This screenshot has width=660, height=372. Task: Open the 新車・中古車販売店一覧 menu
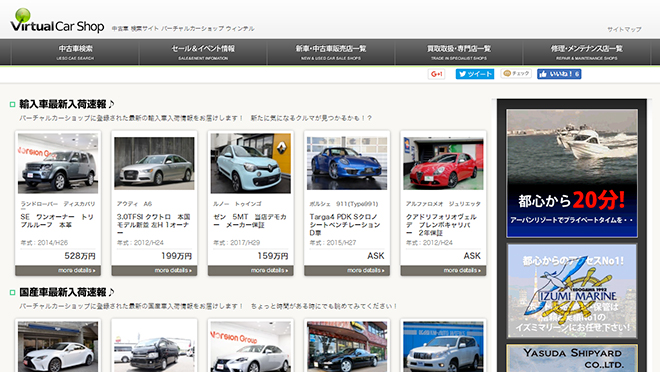pos(331,52)
